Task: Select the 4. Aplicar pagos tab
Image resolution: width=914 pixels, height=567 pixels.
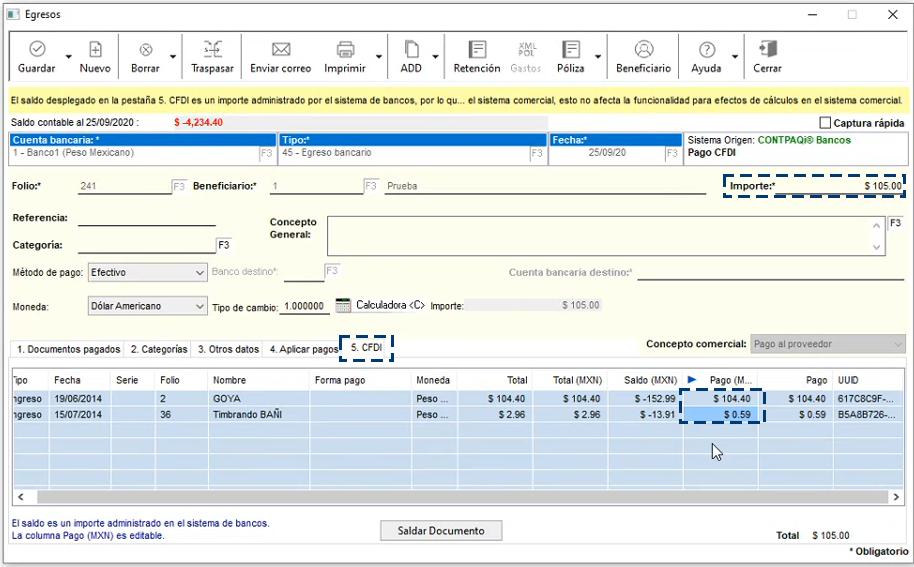Action: (x=303, y=349)
